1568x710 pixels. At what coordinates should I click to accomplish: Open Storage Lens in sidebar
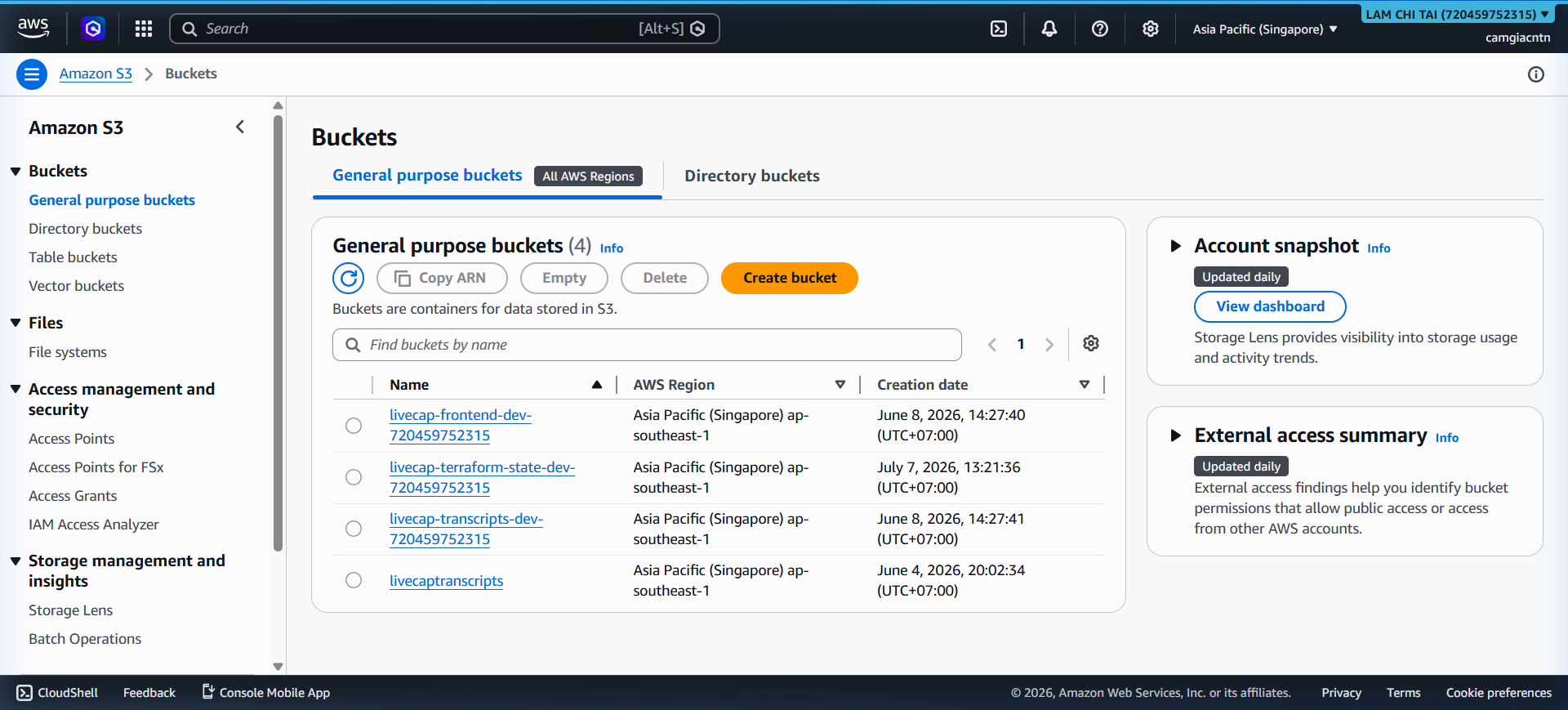pos(70,610)
